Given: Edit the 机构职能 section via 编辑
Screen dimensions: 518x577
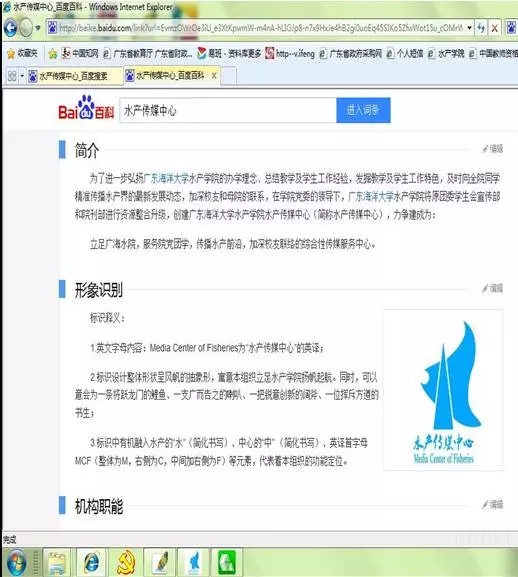Looking at the screenshot, I should pos(493,505).
